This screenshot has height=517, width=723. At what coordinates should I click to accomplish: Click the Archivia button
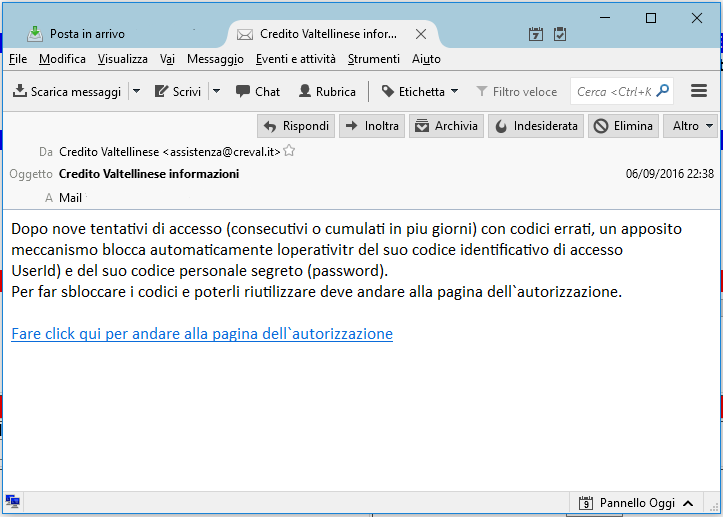(x=446, y=126)
